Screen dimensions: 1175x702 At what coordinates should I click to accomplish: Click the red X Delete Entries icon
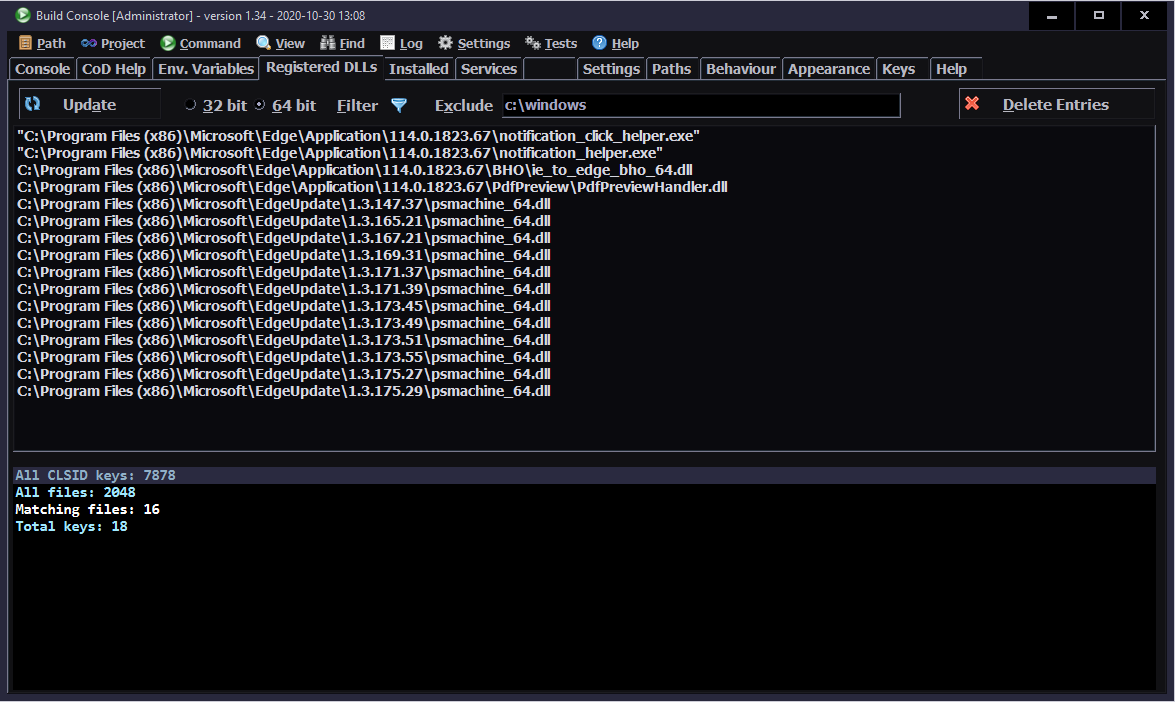(972, 103)
